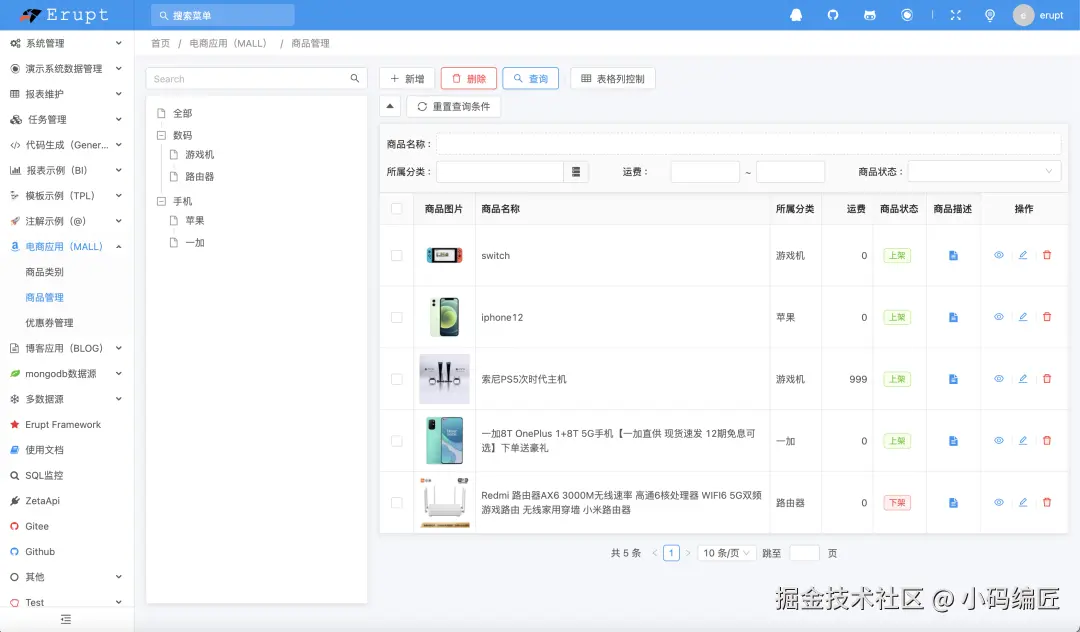Open 商品类别 menu item
The width and height of the screenshot is (1080, 632).
click(x=45, y=272)
